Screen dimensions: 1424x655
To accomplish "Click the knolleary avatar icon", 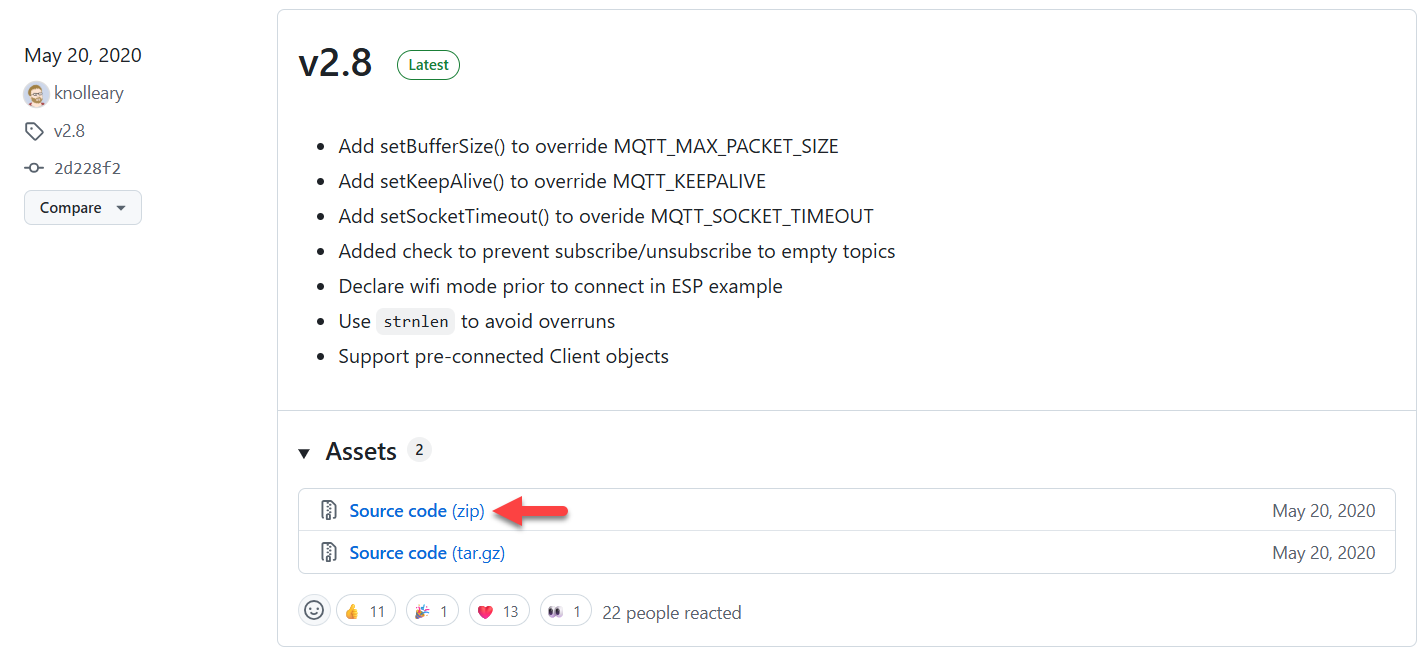I will coord(37,94).
